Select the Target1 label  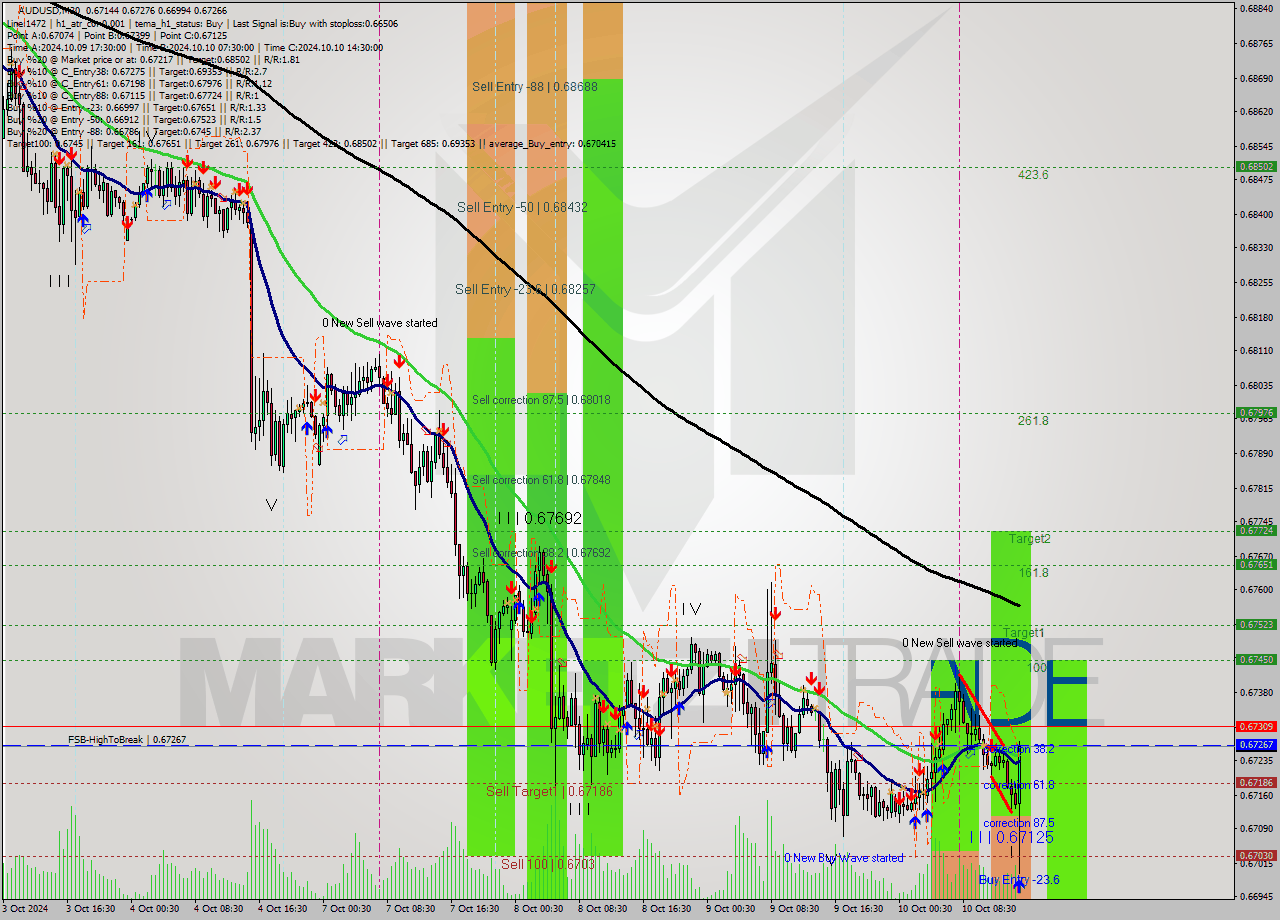1024,633
